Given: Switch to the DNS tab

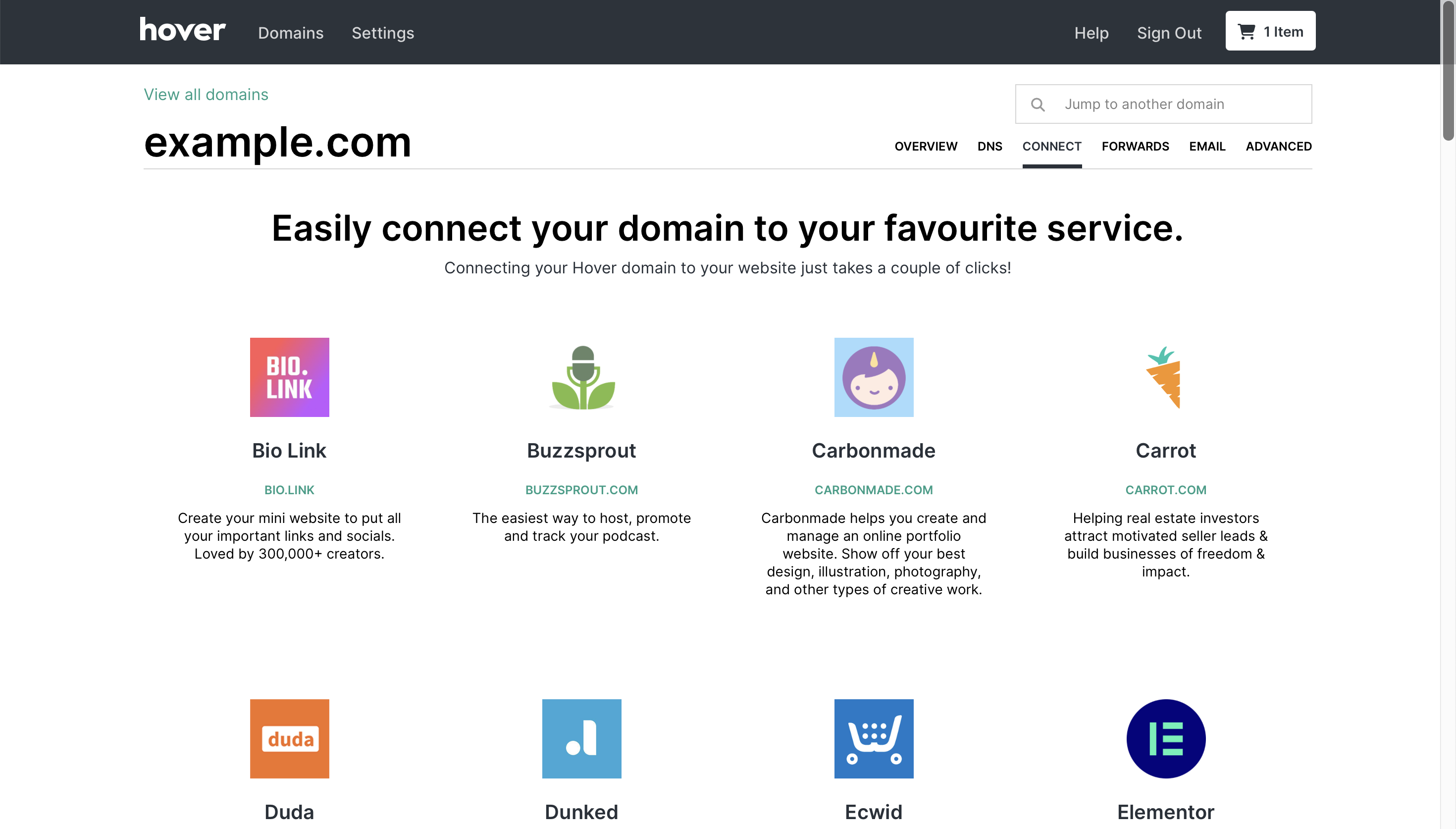Looking at the screenshot, I should pyautogui.click(x=989, y=146).
